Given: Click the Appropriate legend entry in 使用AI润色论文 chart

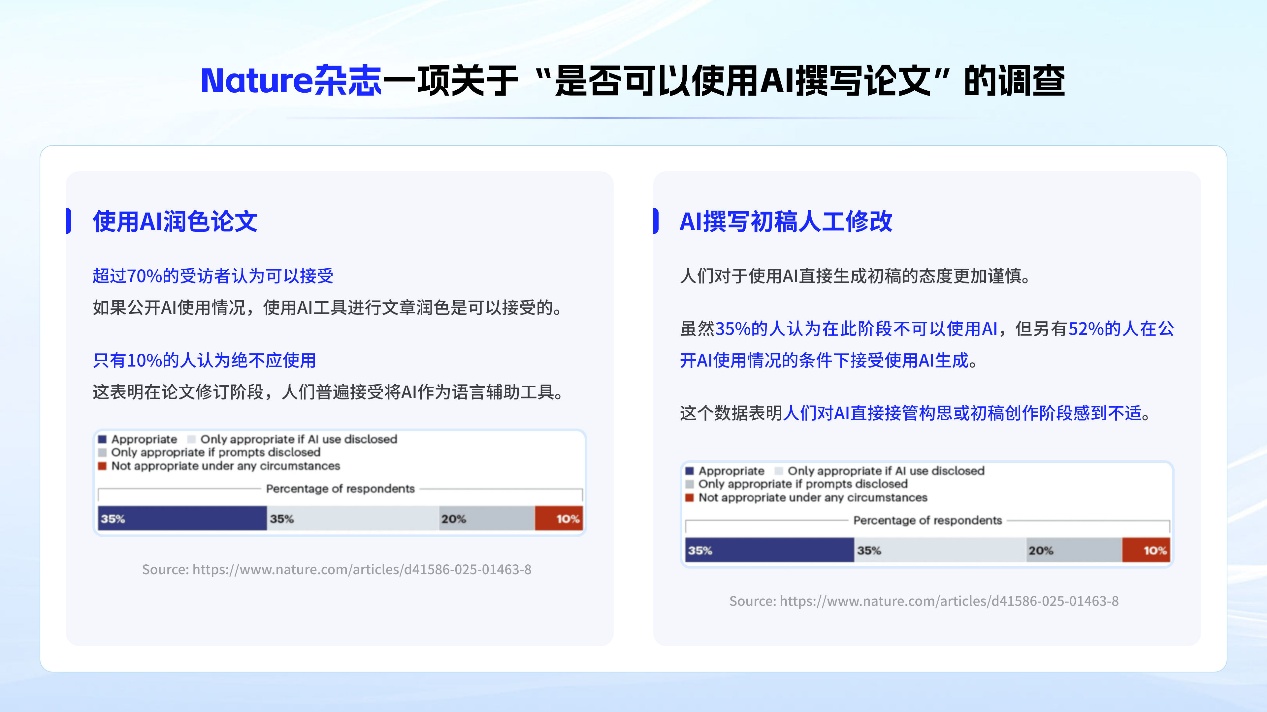Looking at the screenshot, I should (x=138, y=439).
